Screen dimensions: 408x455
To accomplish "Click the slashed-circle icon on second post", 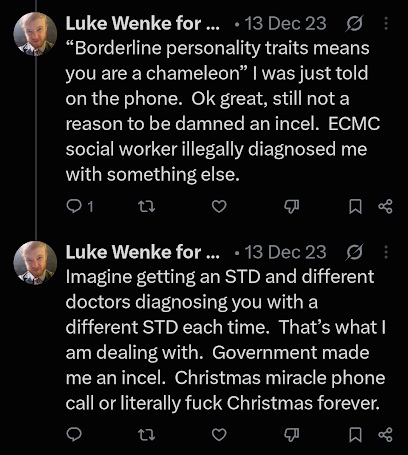I will pos(354,253).
